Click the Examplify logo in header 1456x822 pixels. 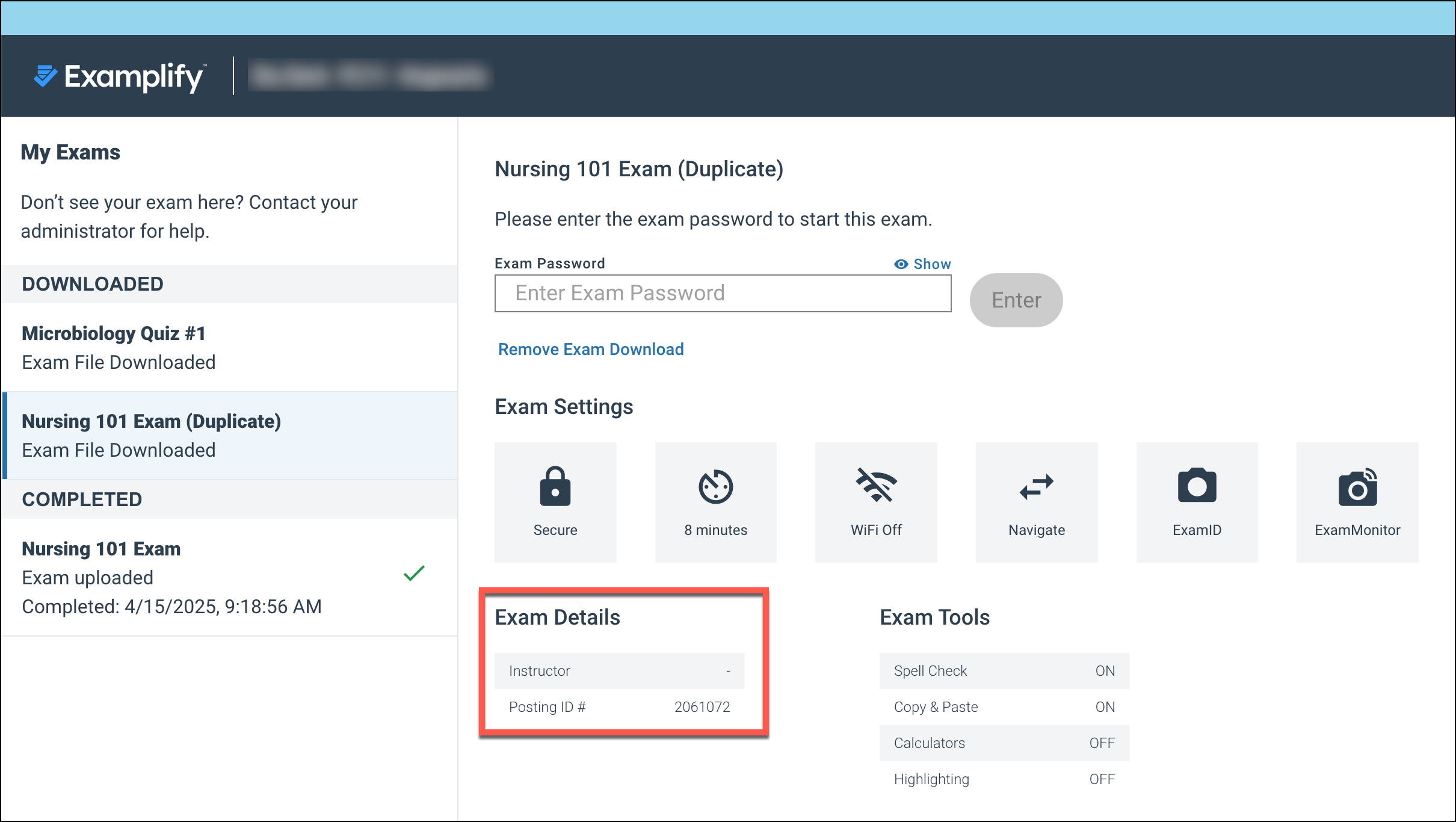tap(119, 76)
